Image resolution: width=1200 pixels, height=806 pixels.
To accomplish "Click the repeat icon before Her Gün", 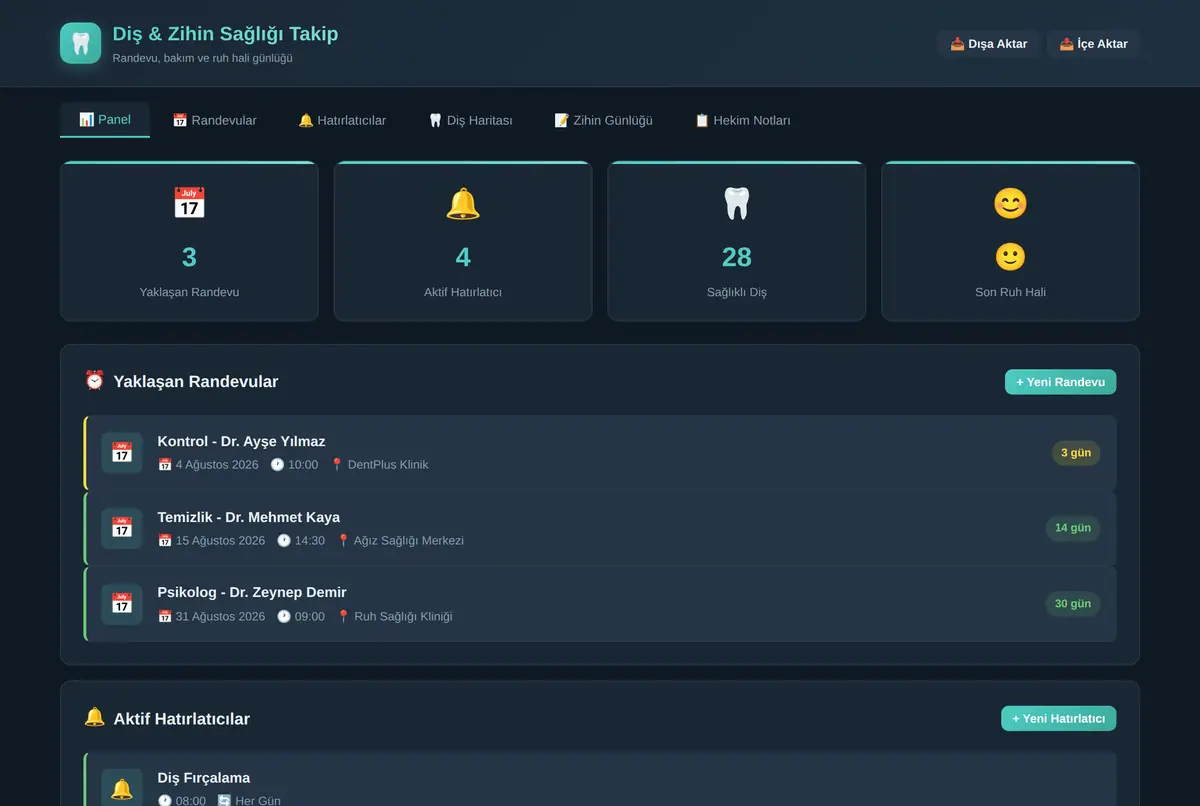I will 224,801.
